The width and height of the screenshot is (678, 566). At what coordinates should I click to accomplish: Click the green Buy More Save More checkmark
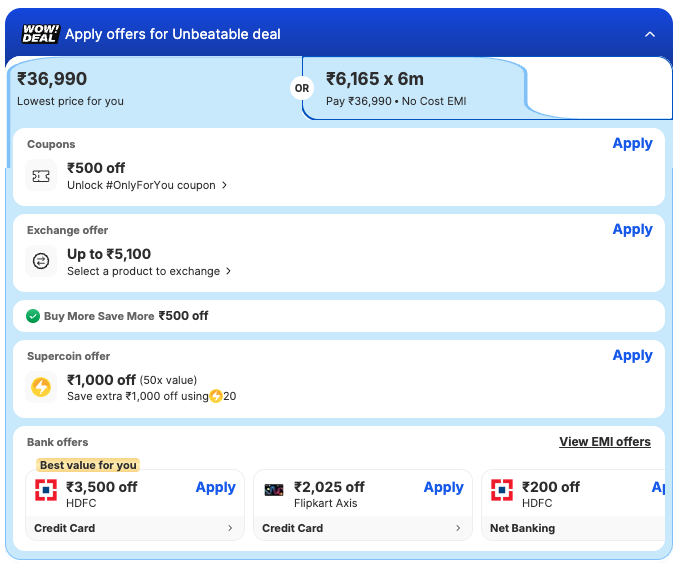click(x=33, y=316)
